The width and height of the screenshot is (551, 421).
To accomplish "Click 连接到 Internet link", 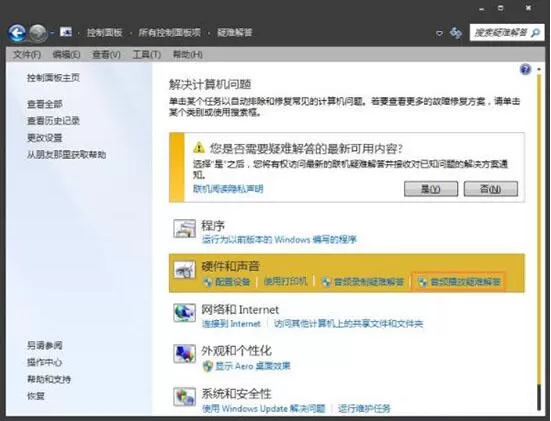I will [231, 324].
